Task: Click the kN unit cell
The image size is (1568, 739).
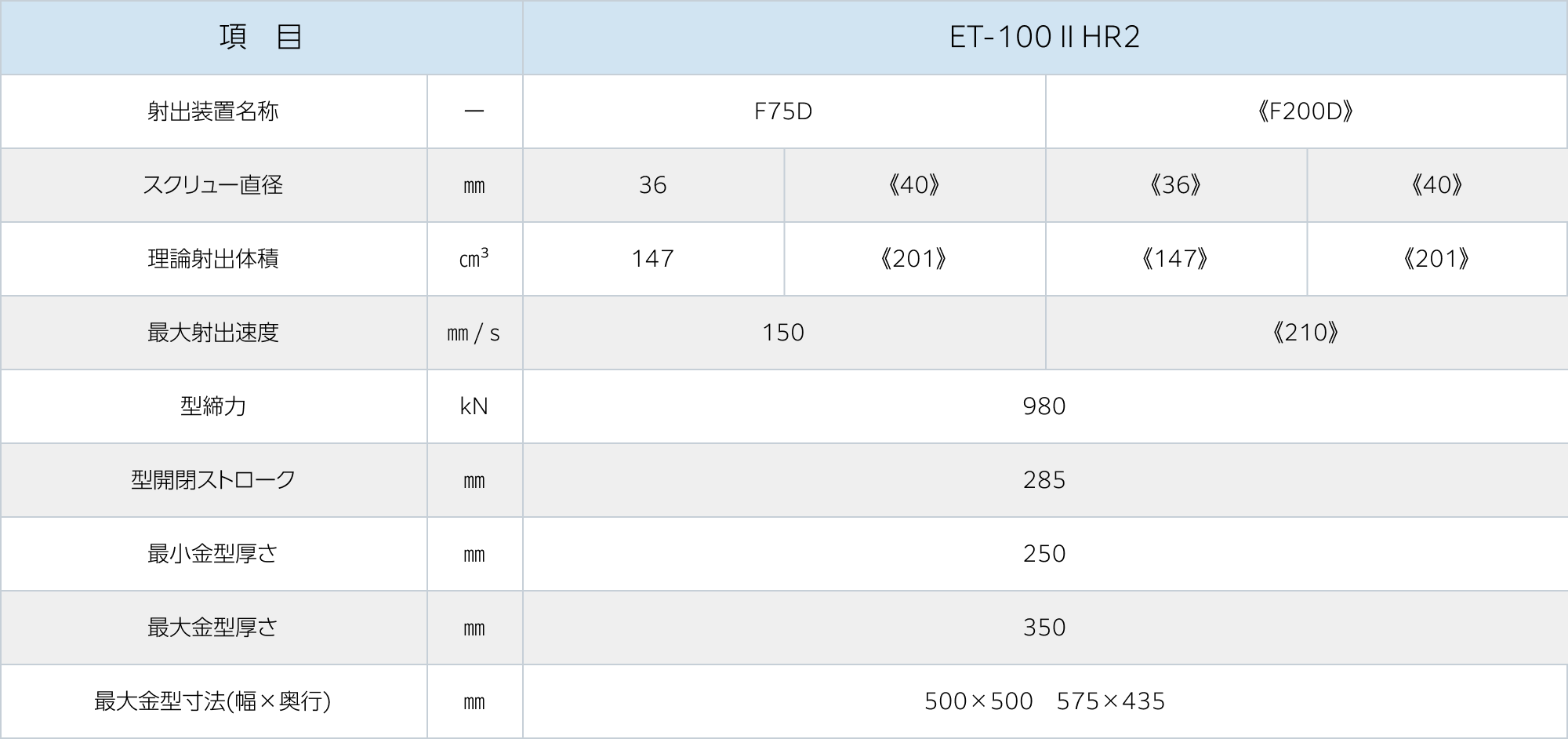Action: tap(474, 406)
